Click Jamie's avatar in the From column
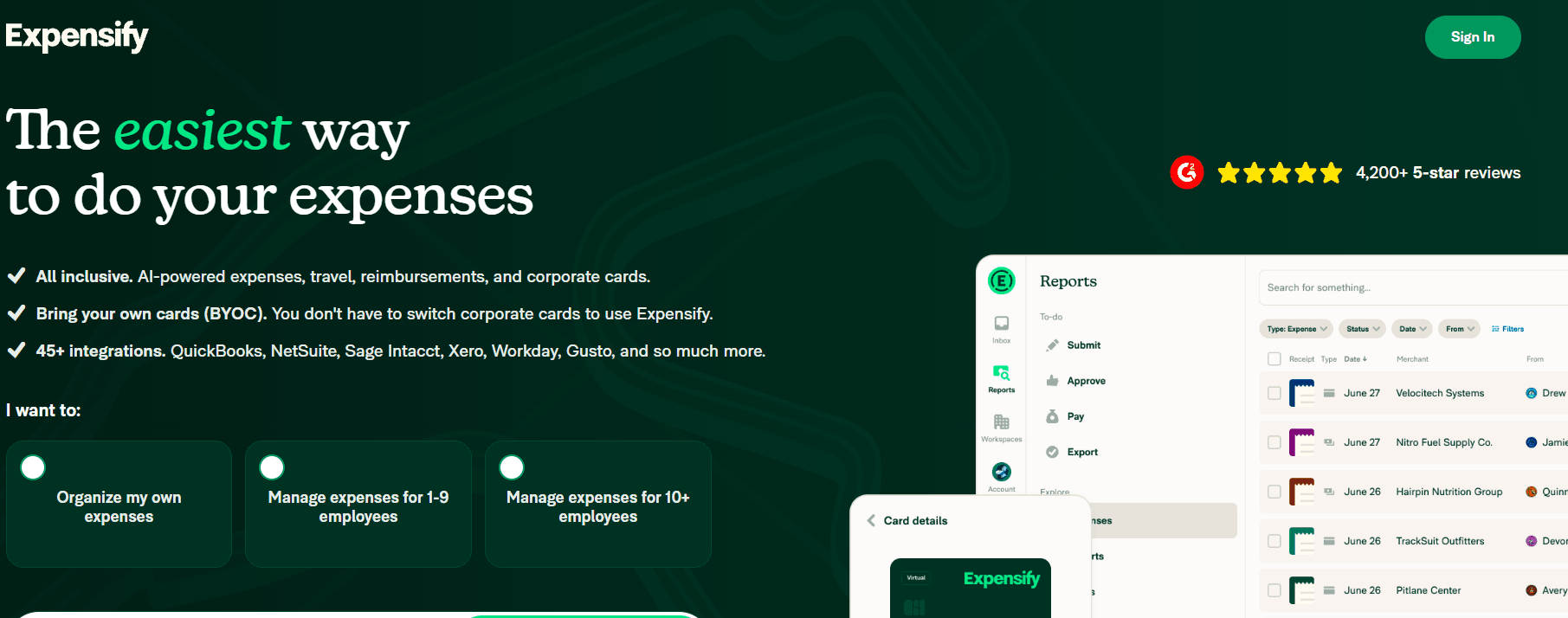The width and height of the screenshot is (1568, 618). (1532, 442)
